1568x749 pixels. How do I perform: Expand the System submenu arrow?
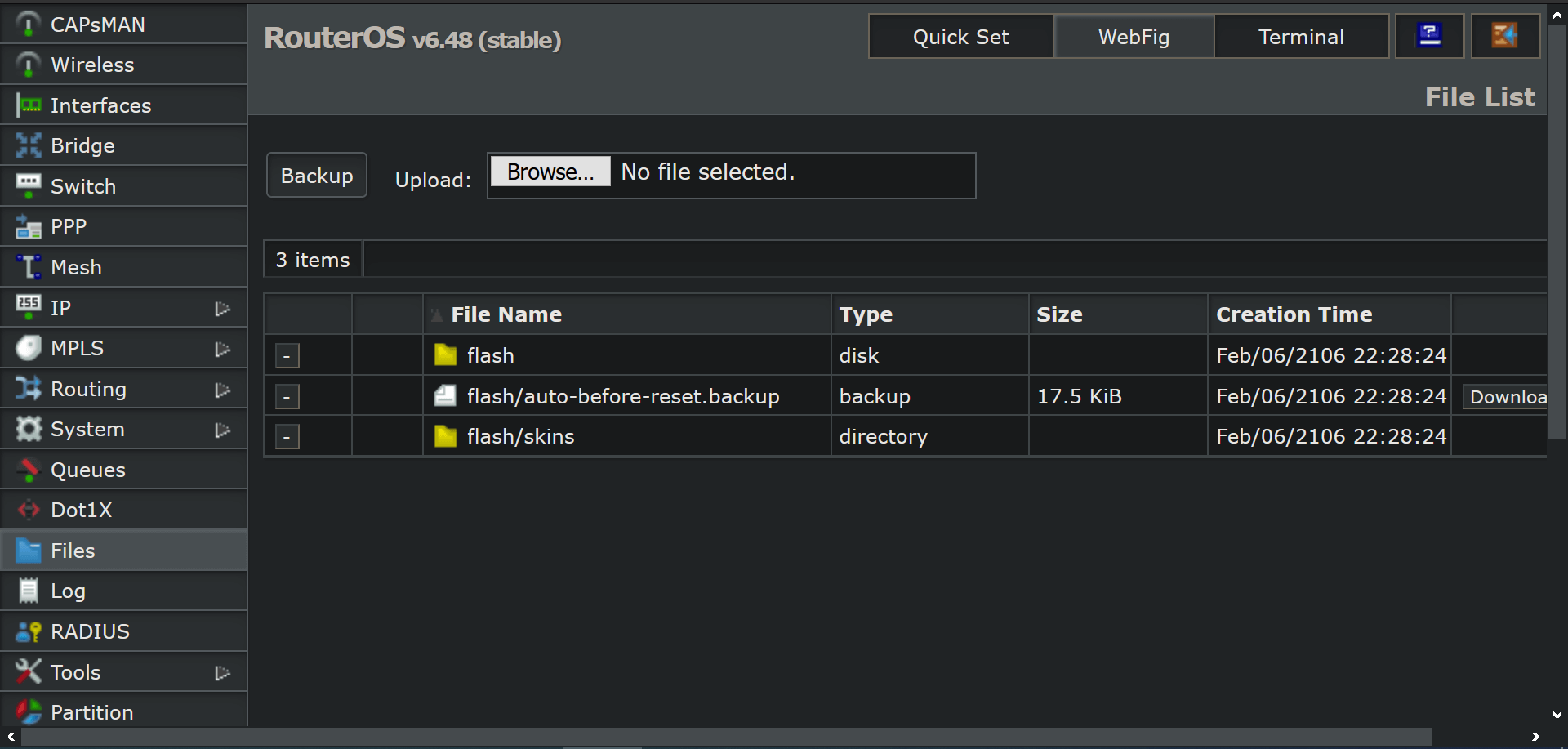click(x=223, y=430)
